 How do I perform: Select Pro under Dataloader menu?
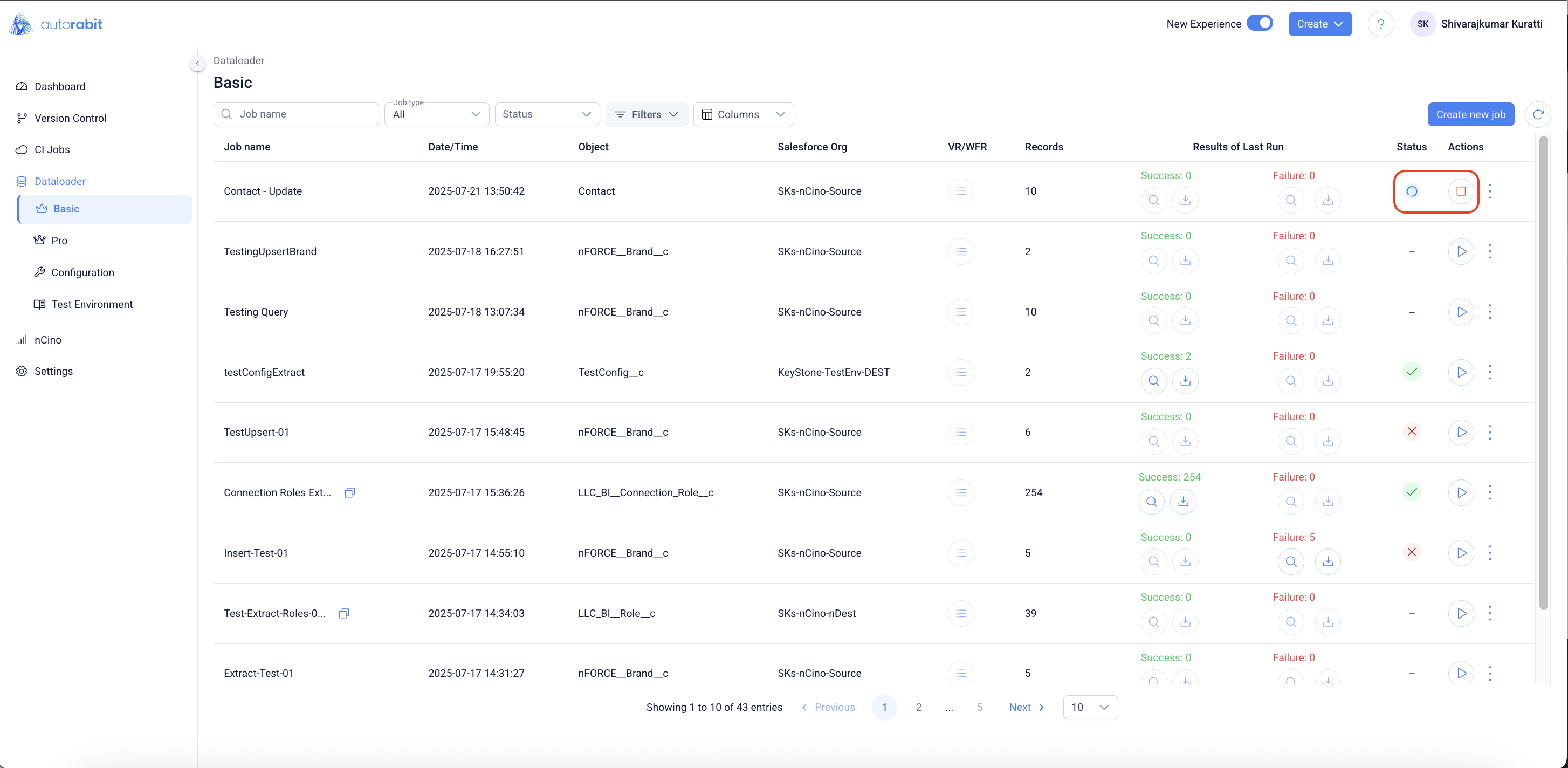tap(59, 241)
